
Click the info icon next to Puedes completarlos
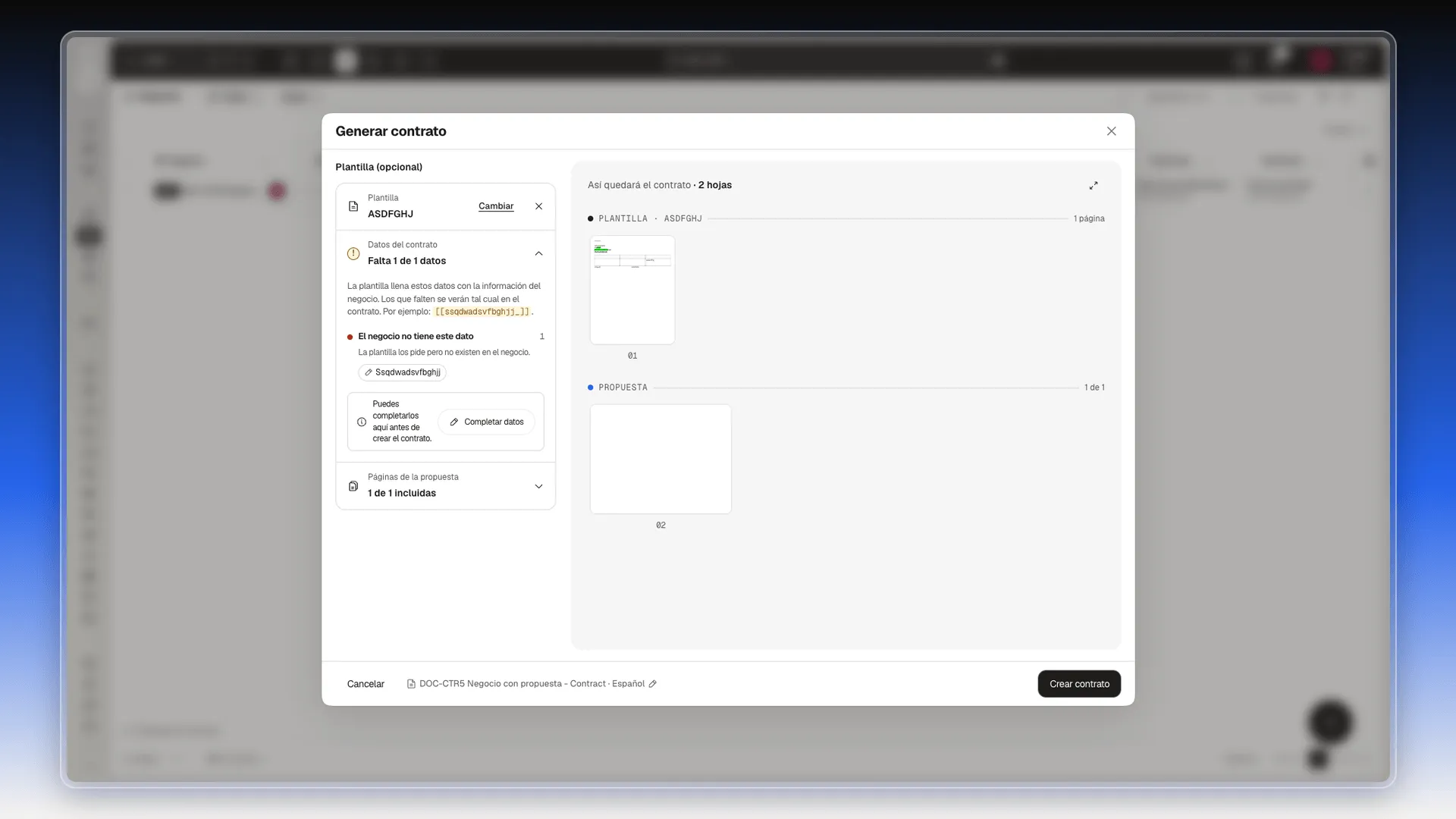coord(362,422)
